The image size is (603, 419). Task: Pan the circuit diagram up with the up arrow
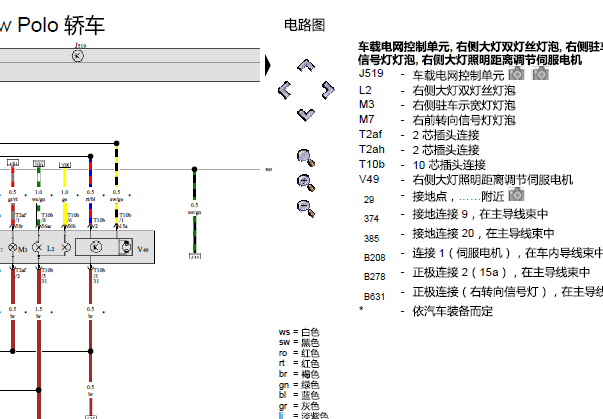point(306,66)
